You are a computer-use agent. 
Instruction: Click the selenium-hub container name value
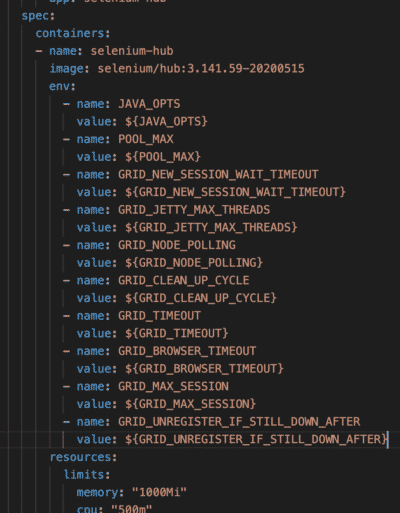click(132, 51)
